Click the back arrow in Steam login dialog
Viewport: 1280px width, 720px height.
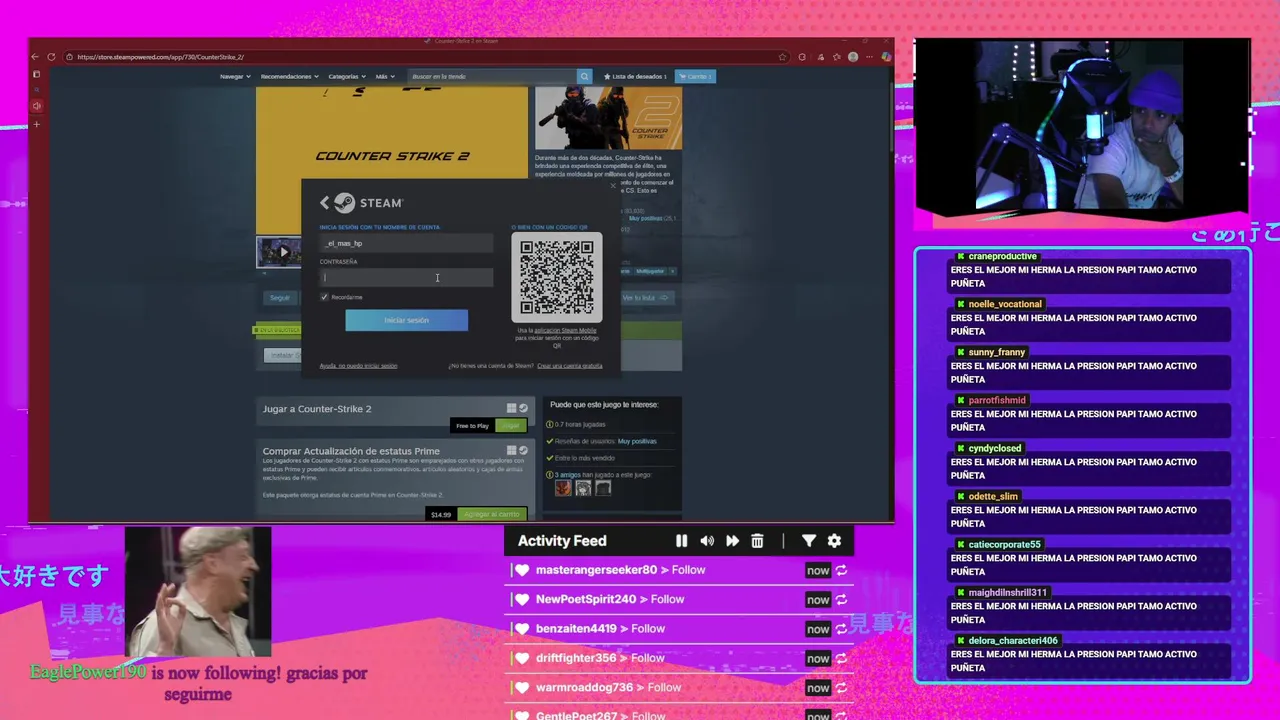tap(324, 203)
